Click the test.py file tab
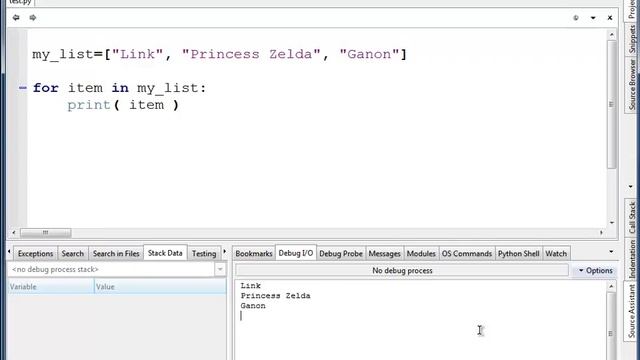The height and width of the screenshot is (360, 640). 20,2
